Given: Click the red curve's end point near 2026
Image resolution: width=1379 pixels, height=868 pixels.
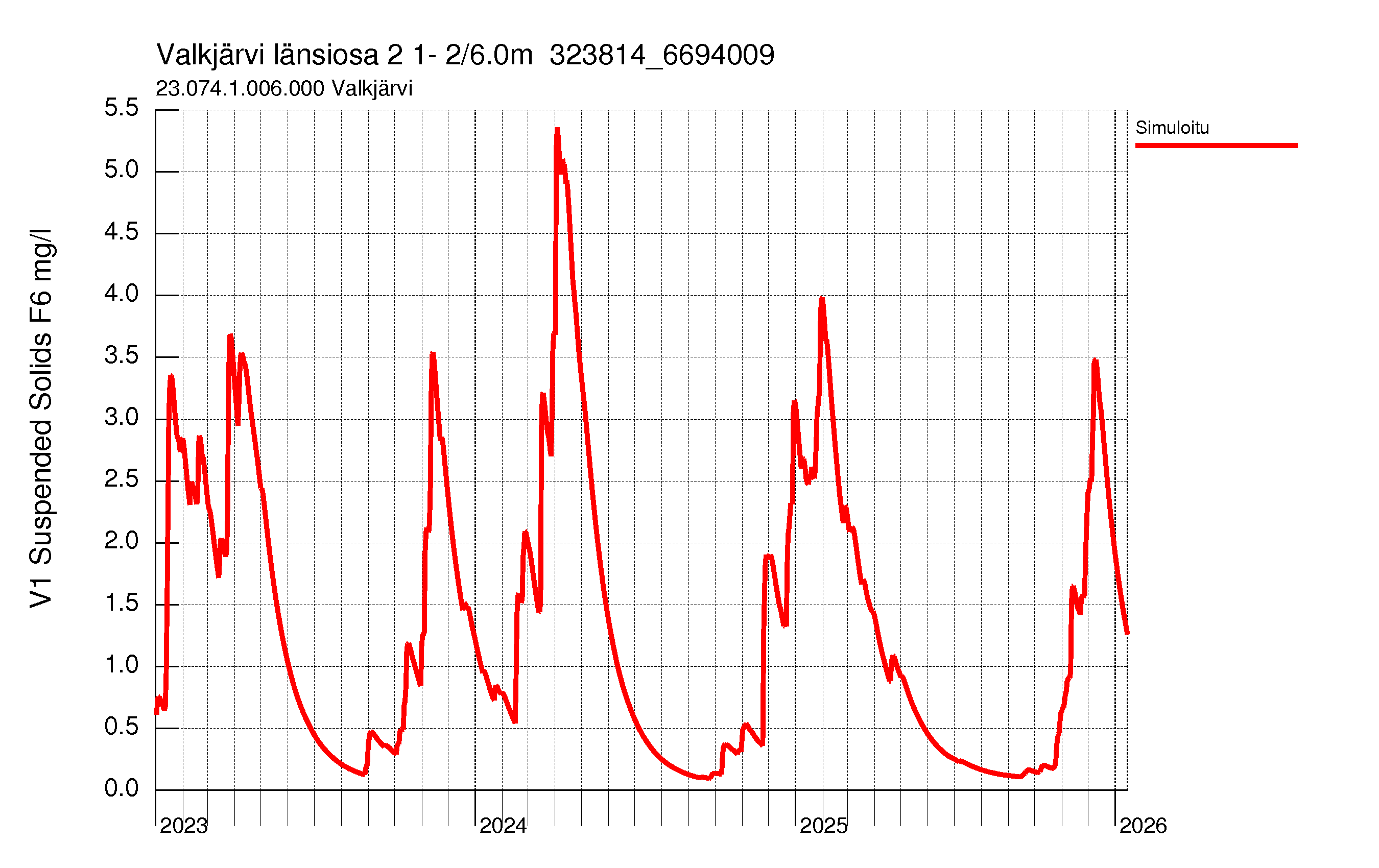Looking at the screenshot, I should coord(1127,633).
